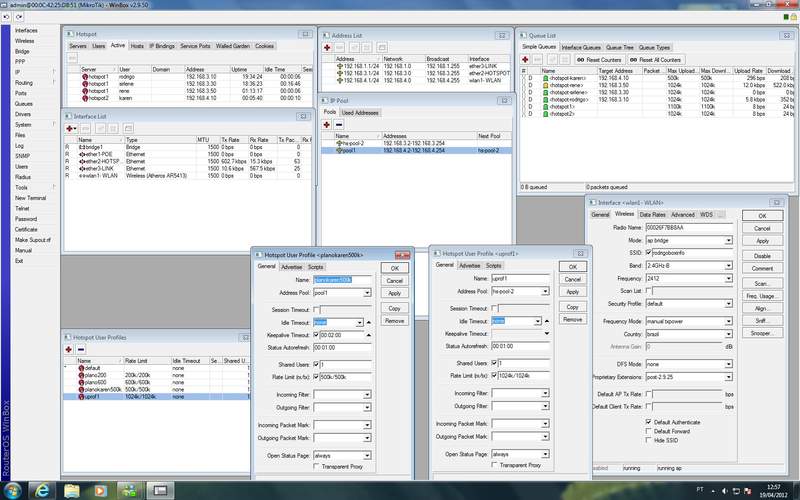Uncheck Default Authenticate in wlan1 settings

click(647, 421)
